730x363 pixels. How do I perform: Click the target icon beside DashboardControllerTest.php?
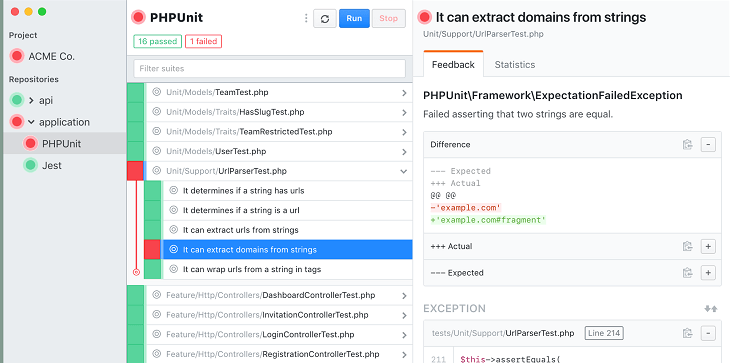pyautogui.click(x=156, y=295)
